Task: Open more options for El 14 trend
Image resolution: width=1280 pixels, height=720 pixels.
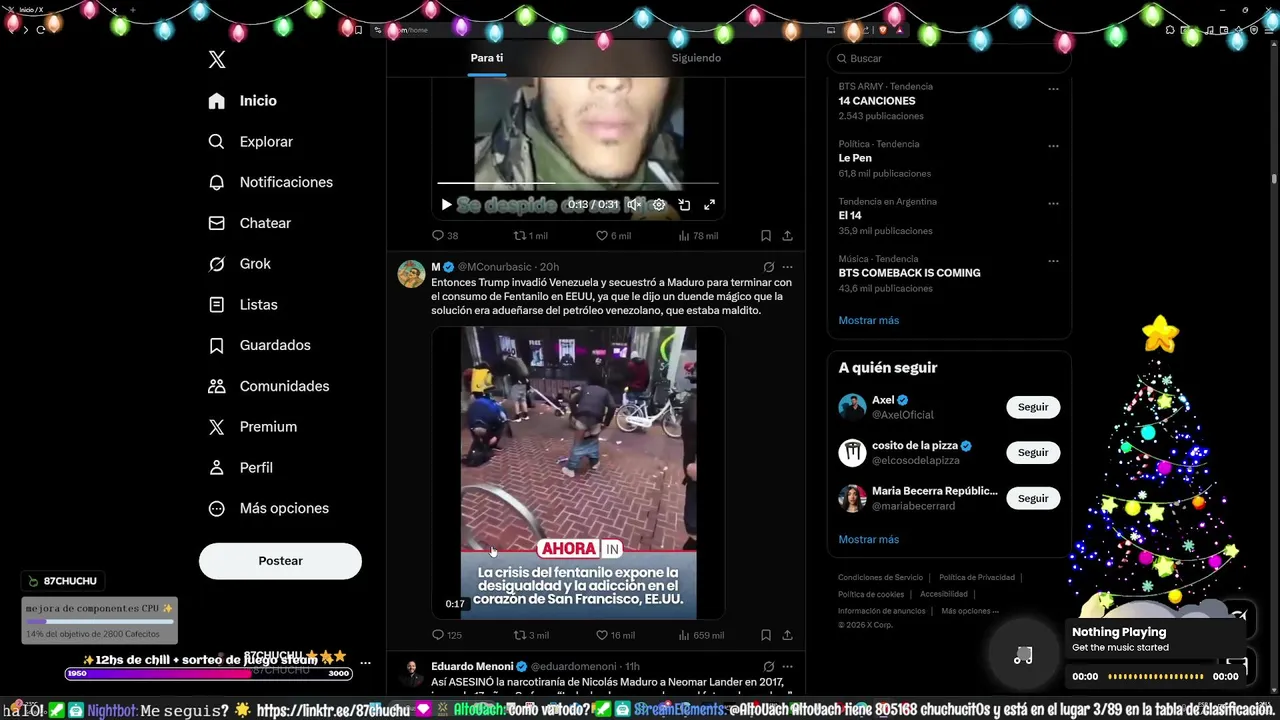Action: pyautogui.click(x=1053, y=204)
